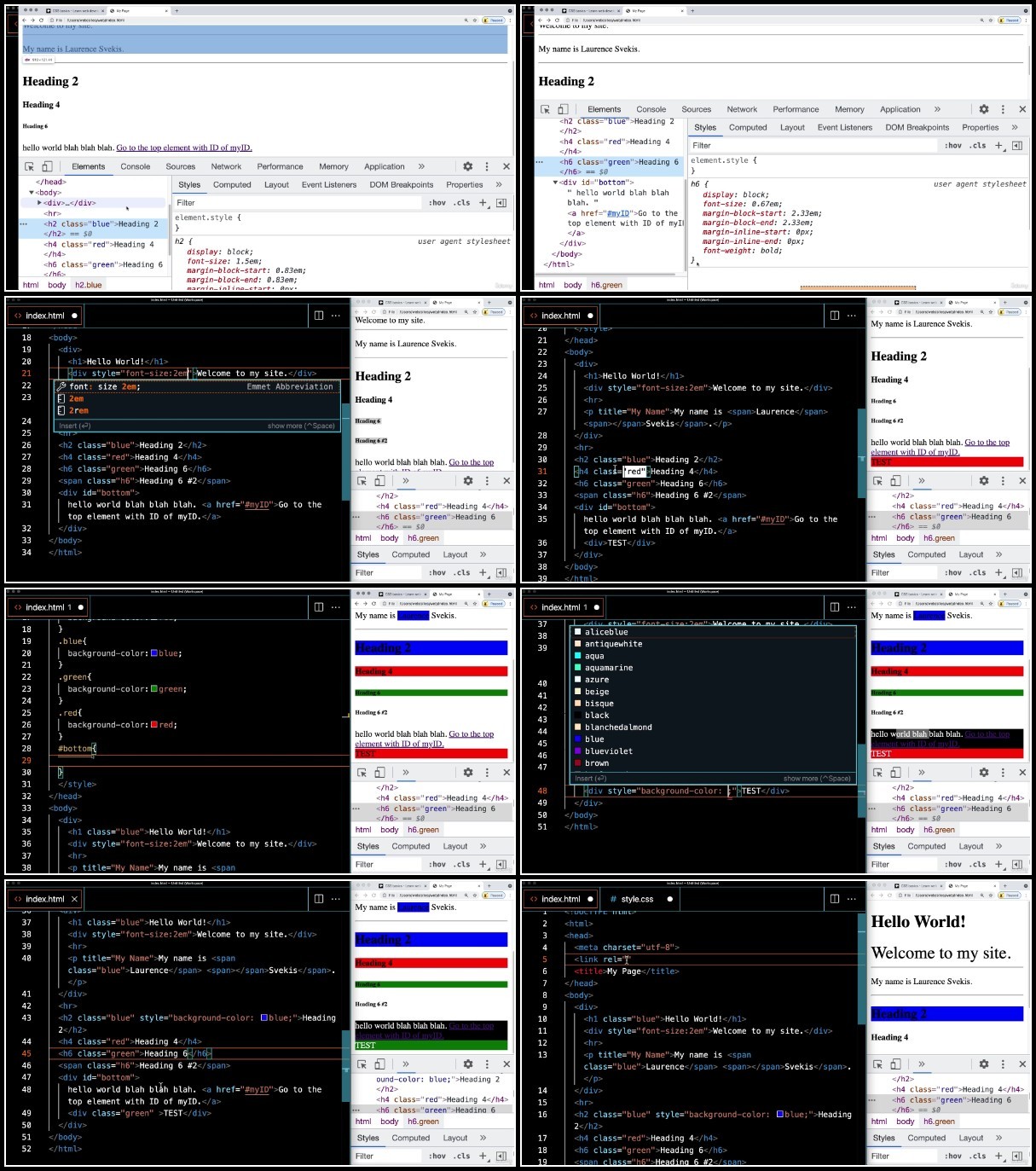1036x1171 pixels.
Task: Click body breadcrumb next to h2.blue
Action: click(x=57, y=285)
